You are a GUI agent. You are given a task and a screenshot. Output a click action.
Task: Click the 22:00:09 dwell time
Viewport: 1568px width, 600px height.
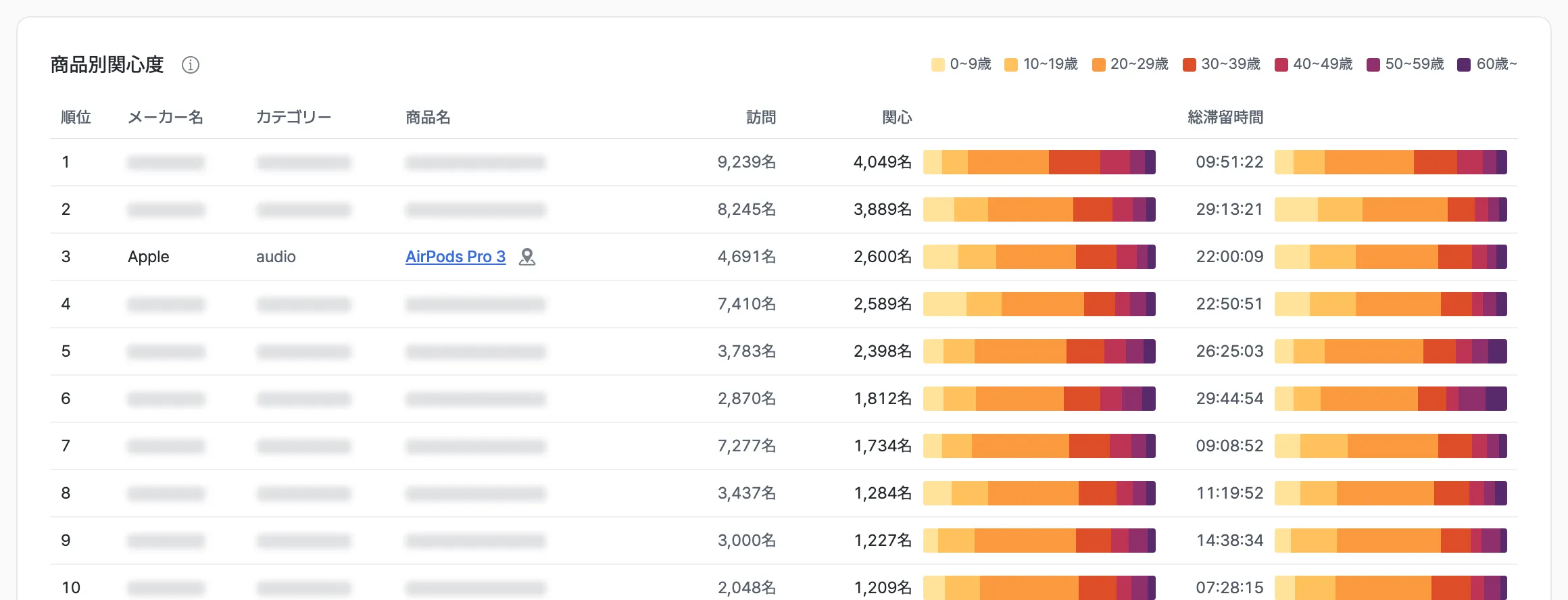pyautogui.click(x=1230, y=257)
